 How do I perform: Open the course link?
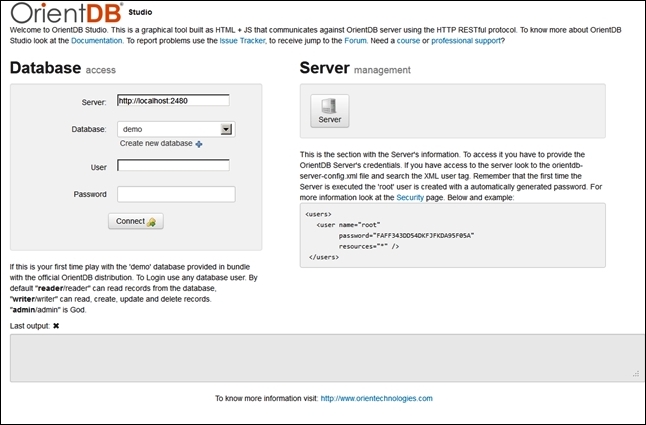[x=408, y=41]
